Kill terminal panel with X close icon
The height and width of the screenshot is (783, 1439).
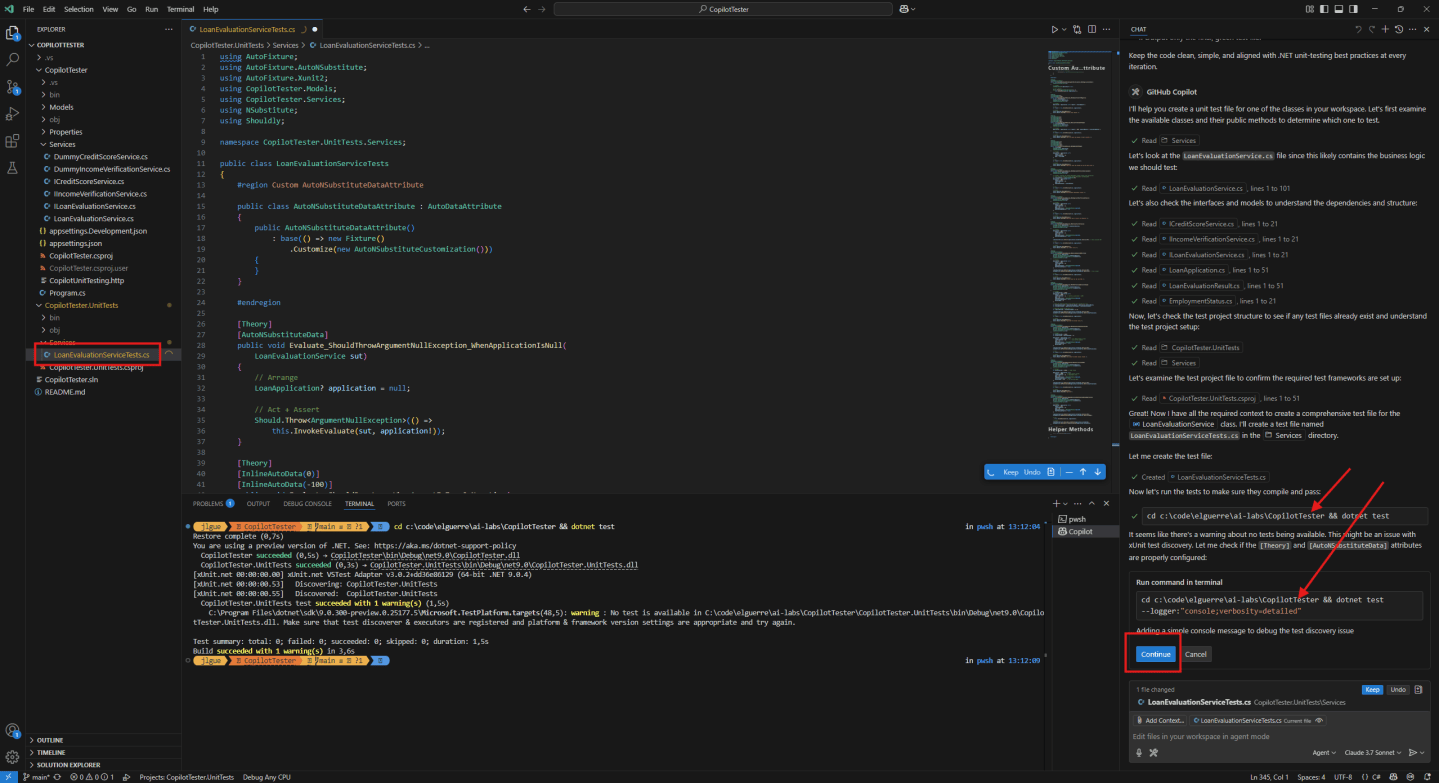pos(1106,503)
